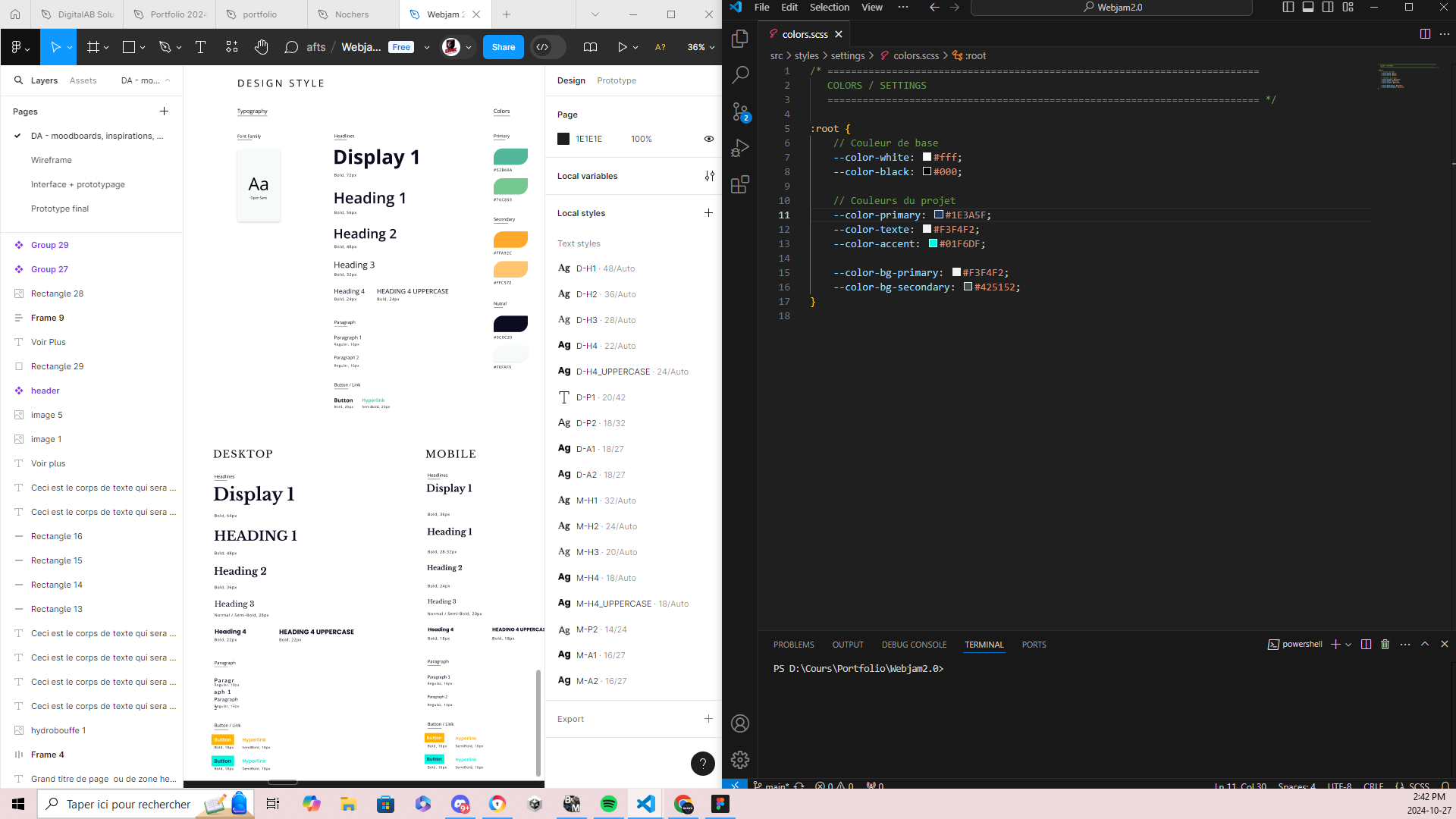This screenshot has height=819, width=1456.
Task: Hide the image 5 layer
Action: click(x=168, y=414)
